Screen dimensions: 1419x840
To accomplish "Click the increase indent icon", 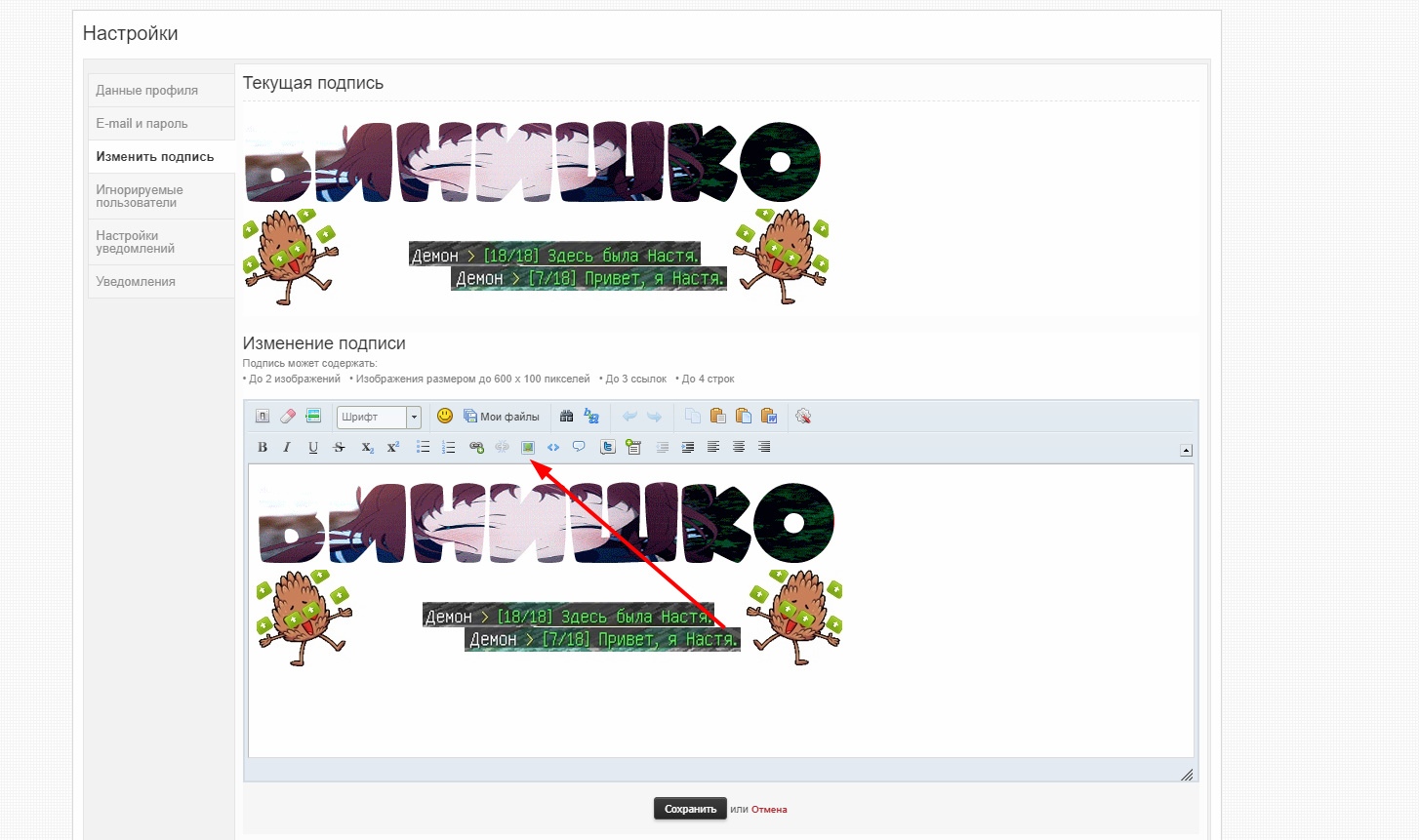I will point(688,447).
